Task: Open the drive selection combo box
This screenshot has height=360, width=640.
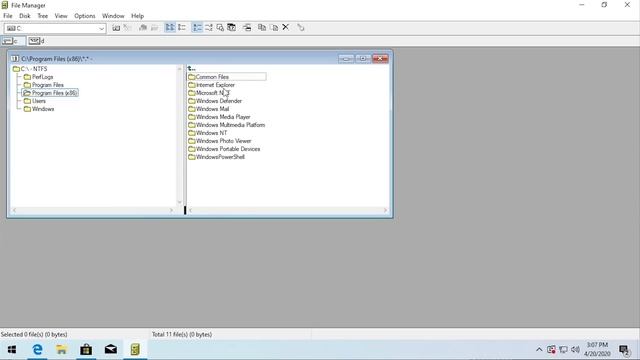Action: pos(55,28)
